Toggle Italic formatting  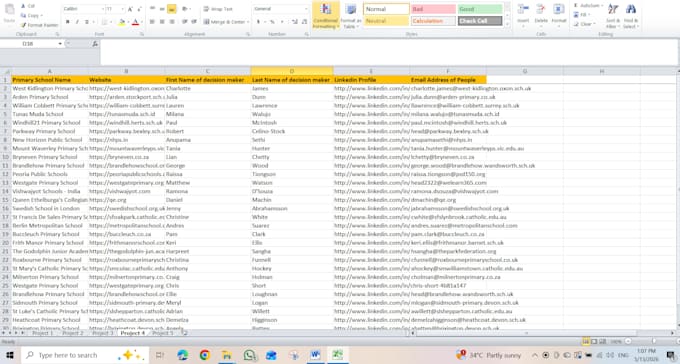(x=77, y=22)
